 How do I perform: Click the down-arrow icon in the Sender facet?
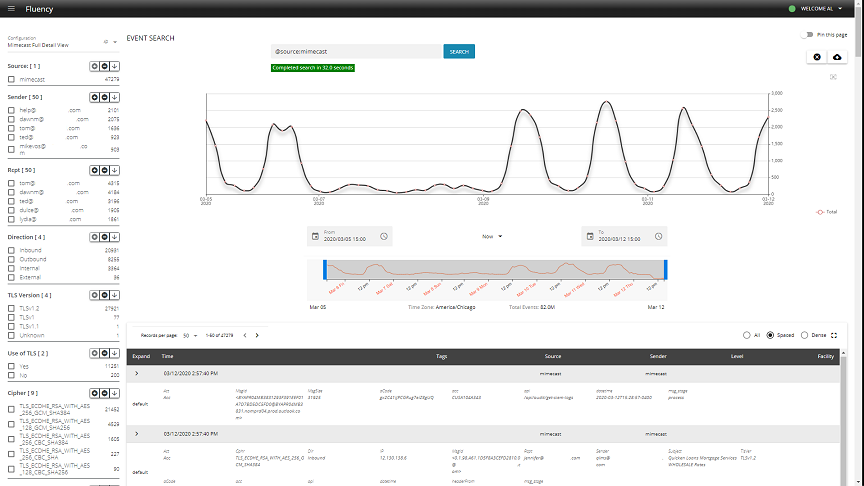pos(115,97)
